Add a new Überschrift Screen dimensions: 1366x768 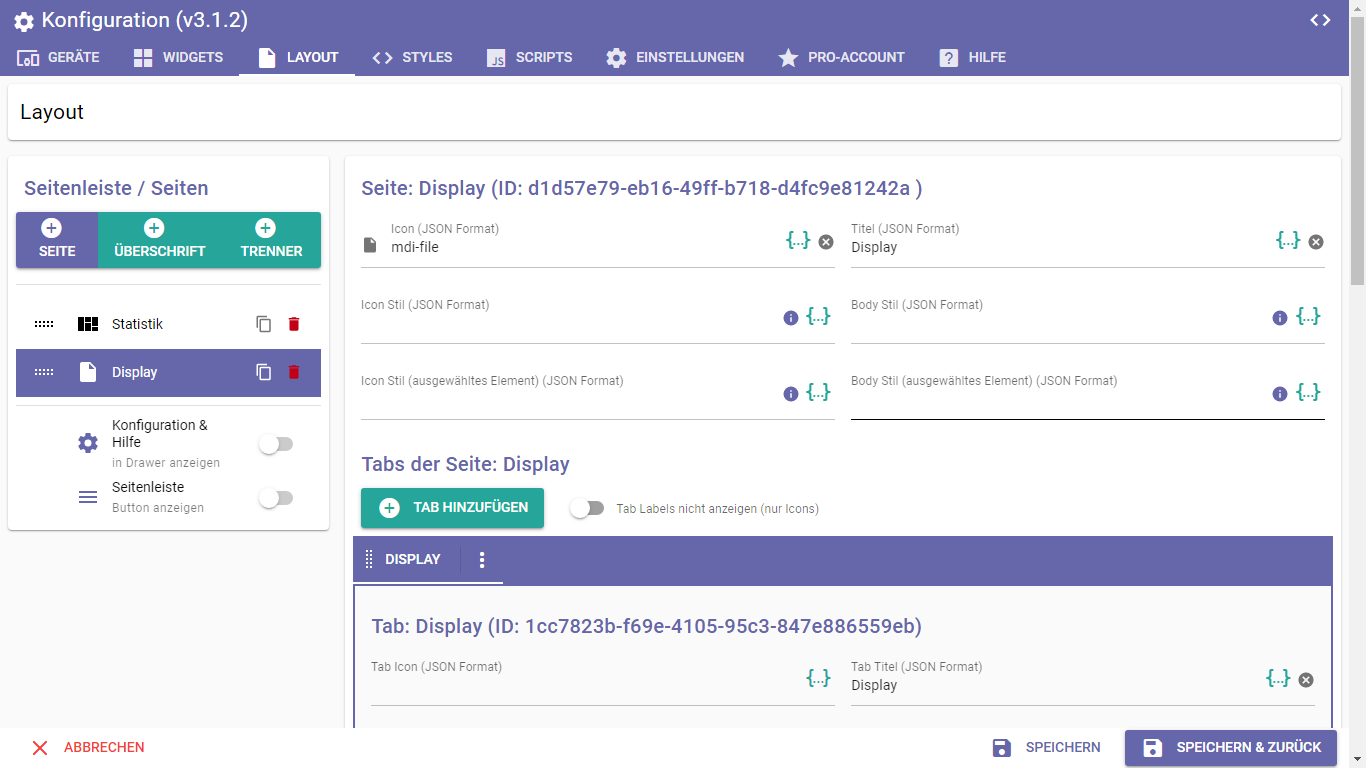160,240
